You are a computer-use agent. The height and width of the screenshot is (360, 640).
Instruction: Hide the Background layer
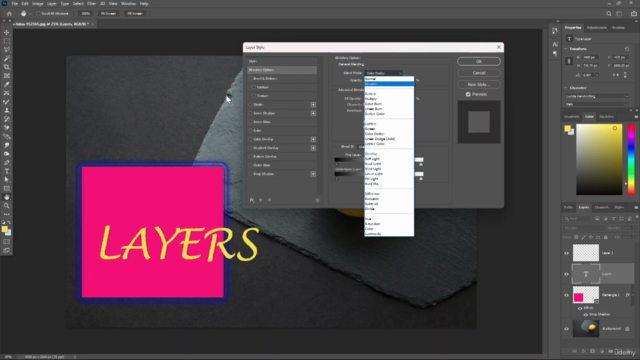pos(567,329)
